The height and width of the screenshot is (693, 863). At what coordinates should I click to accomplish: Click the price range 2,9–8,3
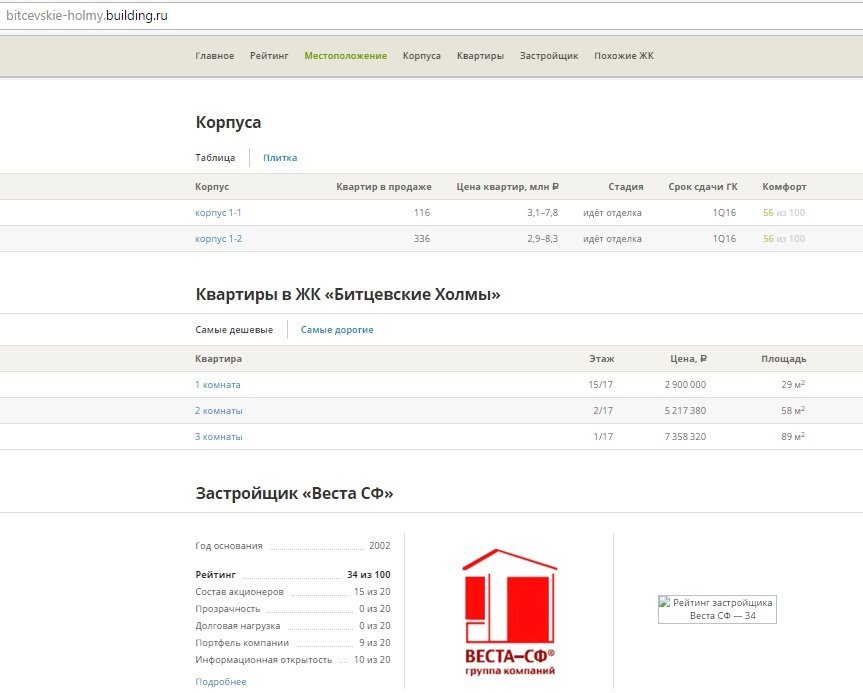click(x=543, y=238)
